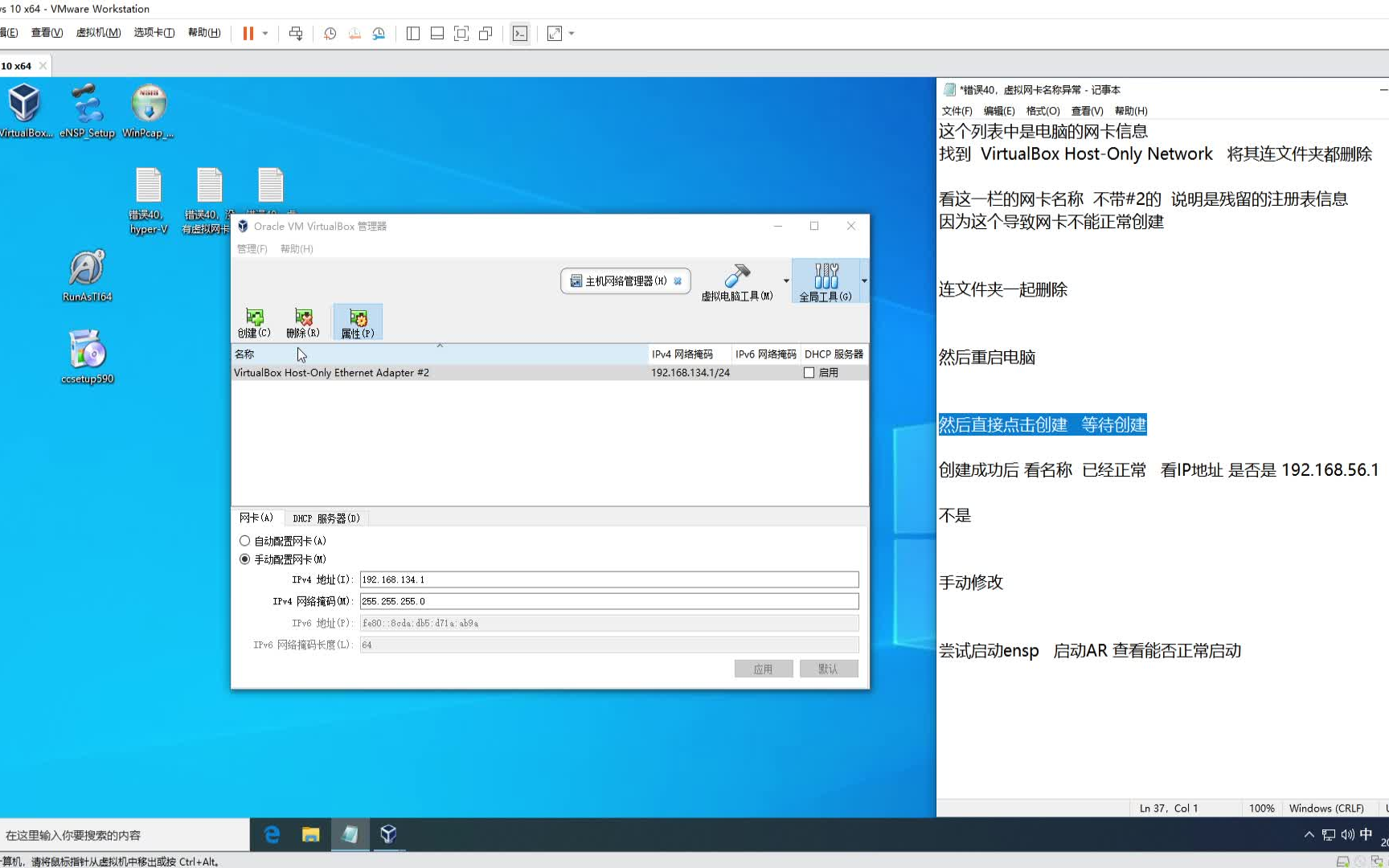Click the 应用 apply button
Viewport: 1389px width, 868px height.
click(764, 669)
